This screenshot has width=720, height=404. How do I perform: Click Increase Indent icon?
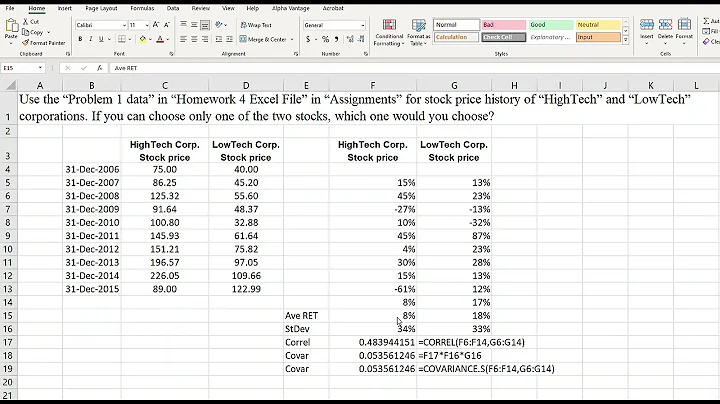[x=229, y=39]
